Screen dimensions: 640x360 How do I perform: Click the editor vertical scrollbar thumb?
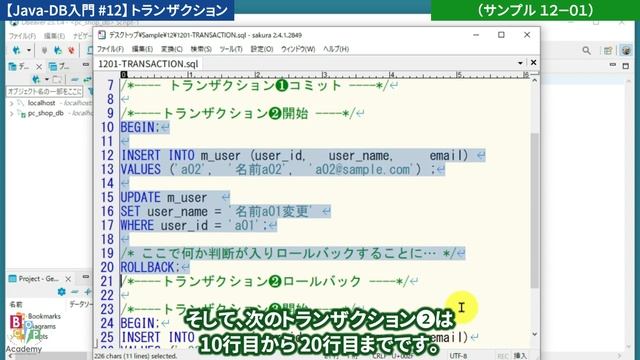[534, 210]
